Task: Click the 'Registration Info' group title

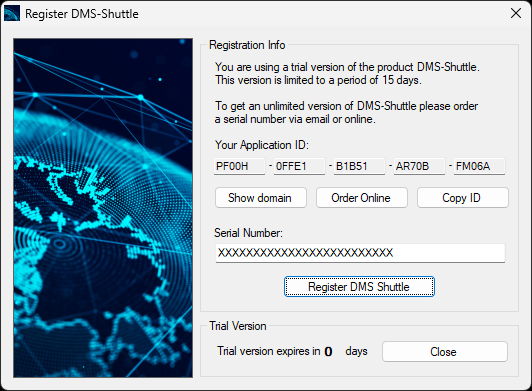Action: [247, 45]
